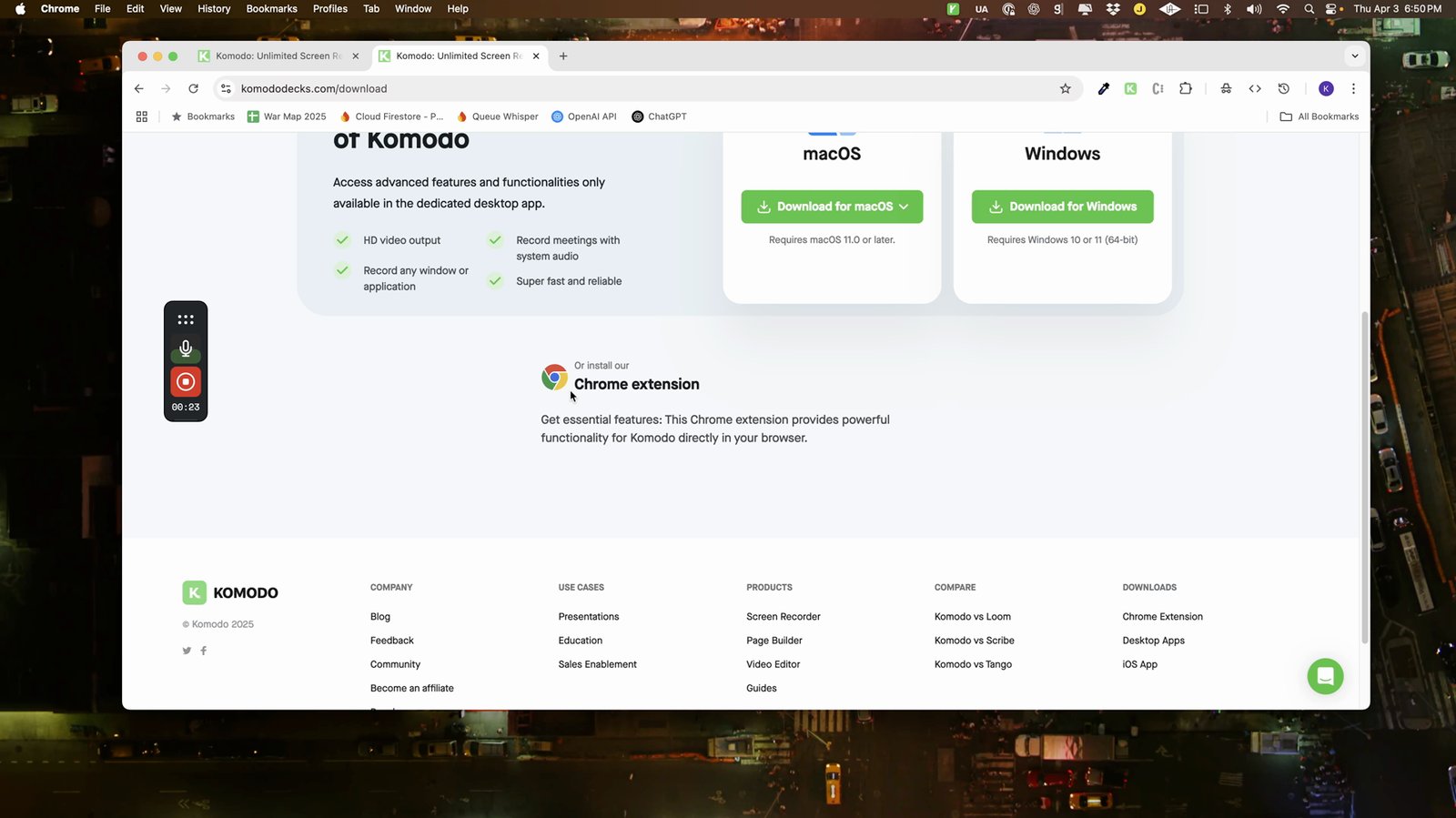This screenshot has width=1456, height=818.
Task: Open the Blog link in footer
Action: (x=380, y=617)
